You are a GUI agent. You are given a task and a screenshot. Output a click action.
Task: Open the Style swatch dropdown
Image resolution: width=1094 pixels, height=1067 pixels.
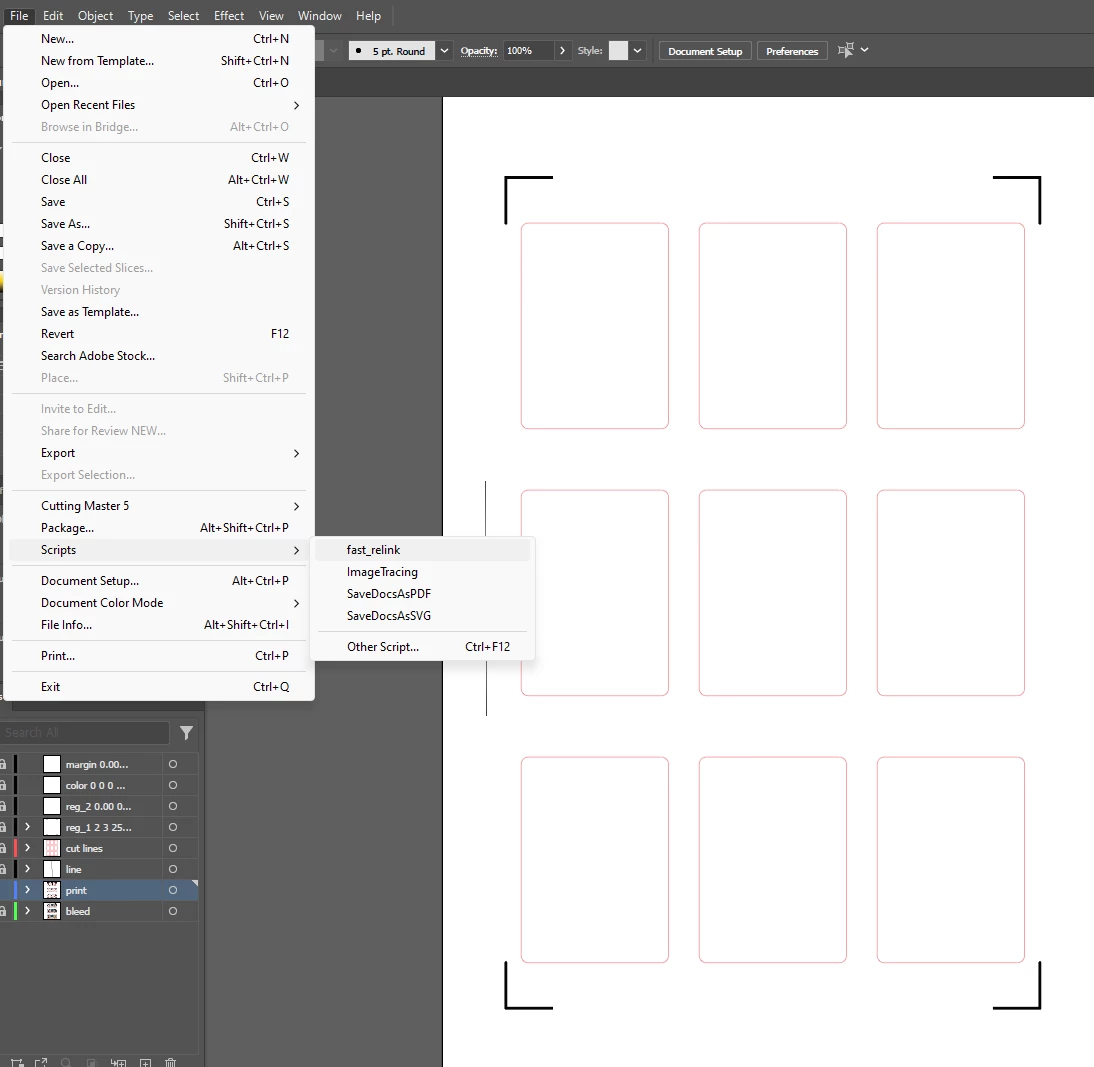click(637, 51)
